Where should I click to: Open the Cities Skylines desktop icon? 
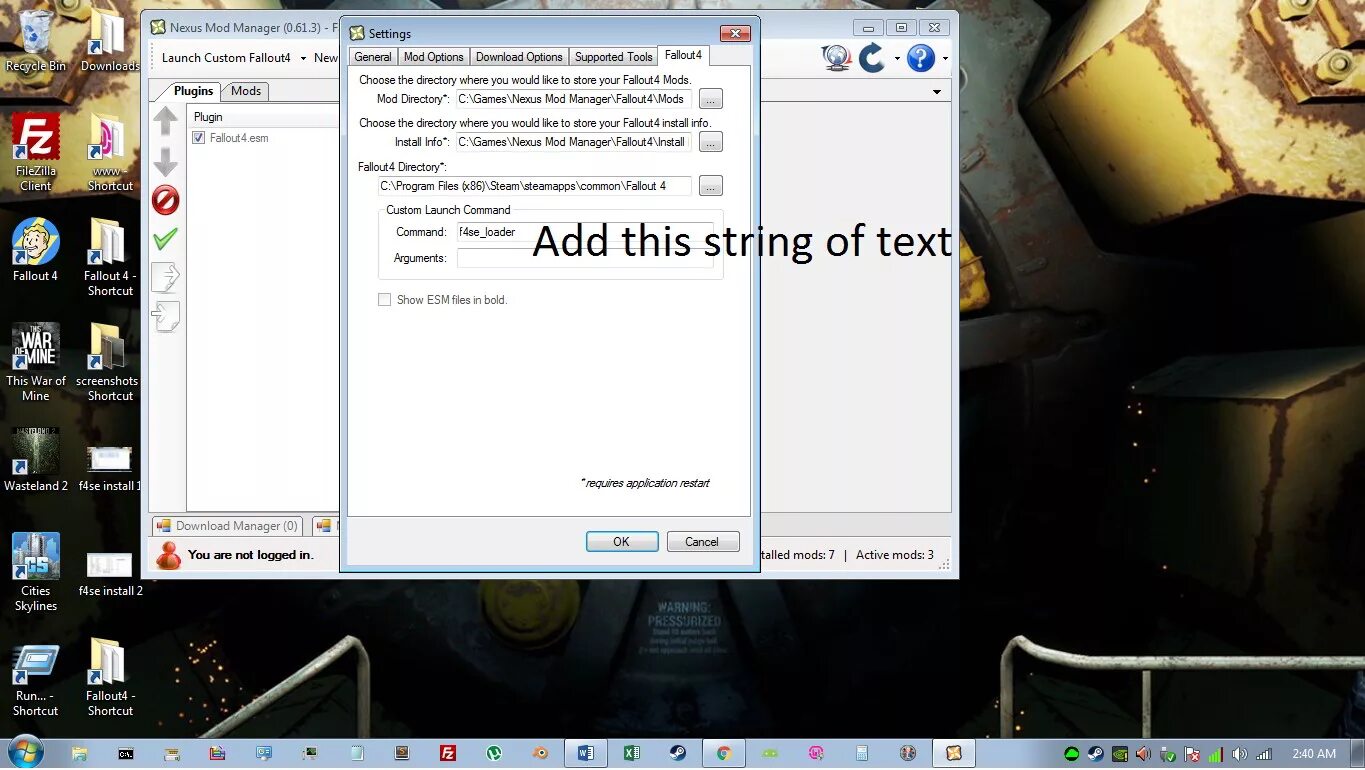click(x=36, y=572)
